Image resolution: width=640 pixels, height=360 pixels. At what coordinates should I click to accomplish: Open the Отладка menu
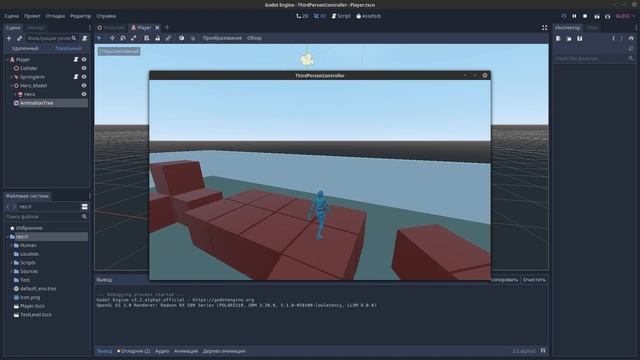click(55, 16)
